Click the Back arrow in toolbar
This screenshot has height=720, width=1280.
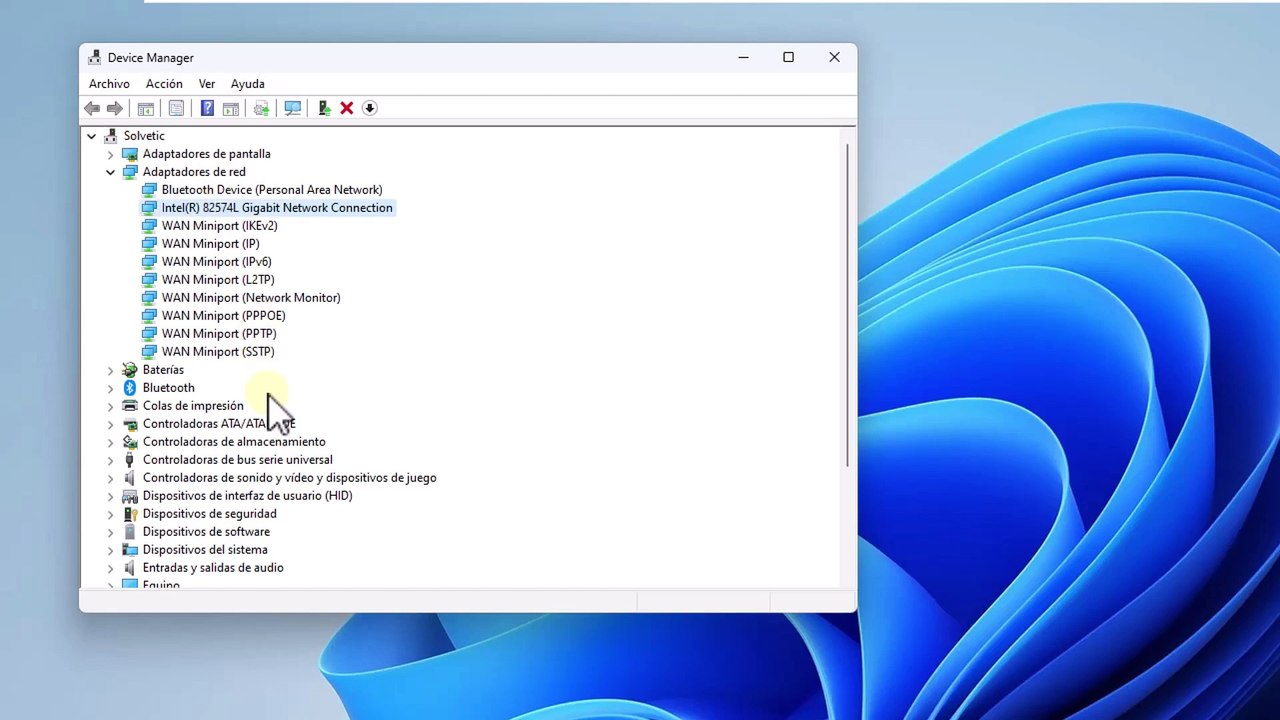[x=92, y=108]
